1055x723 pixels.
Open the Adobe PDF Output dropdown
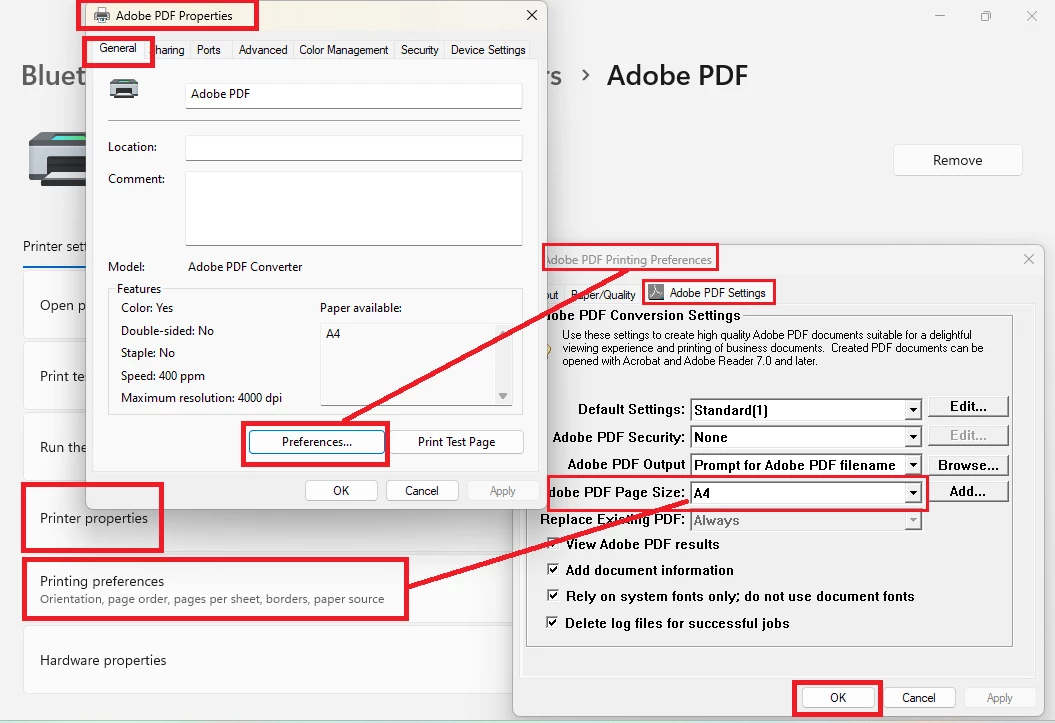(912, 465)
